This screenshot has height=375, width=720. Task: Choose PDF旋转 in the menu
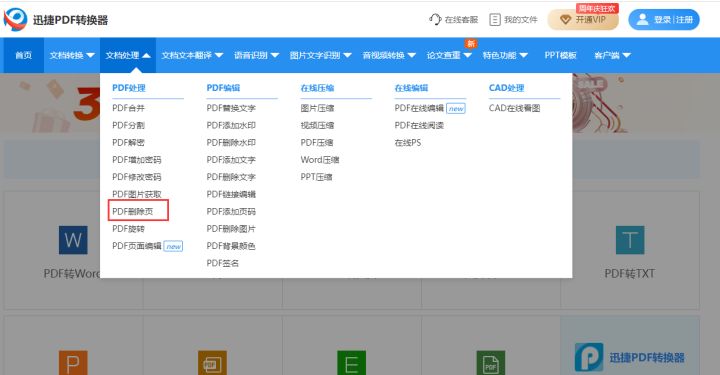pyautogui.click(x=129, y=229)
